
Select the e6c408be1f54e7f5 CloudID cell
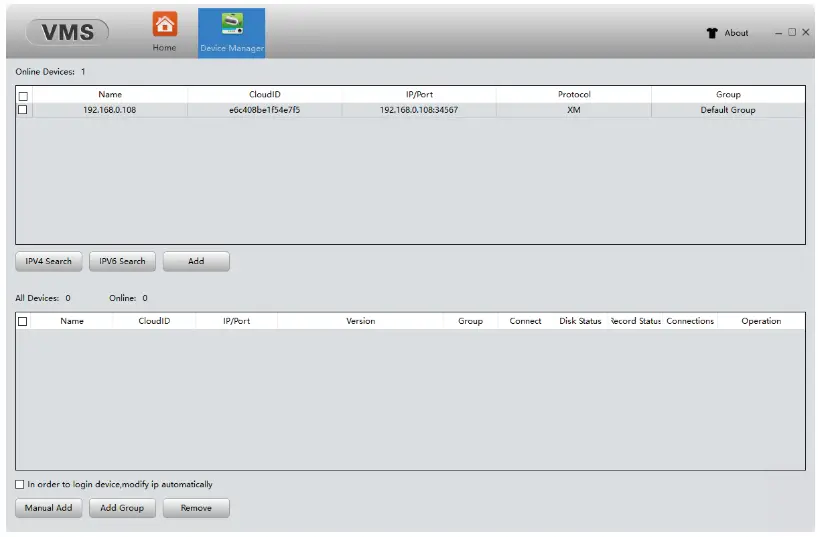pos(264,110)
